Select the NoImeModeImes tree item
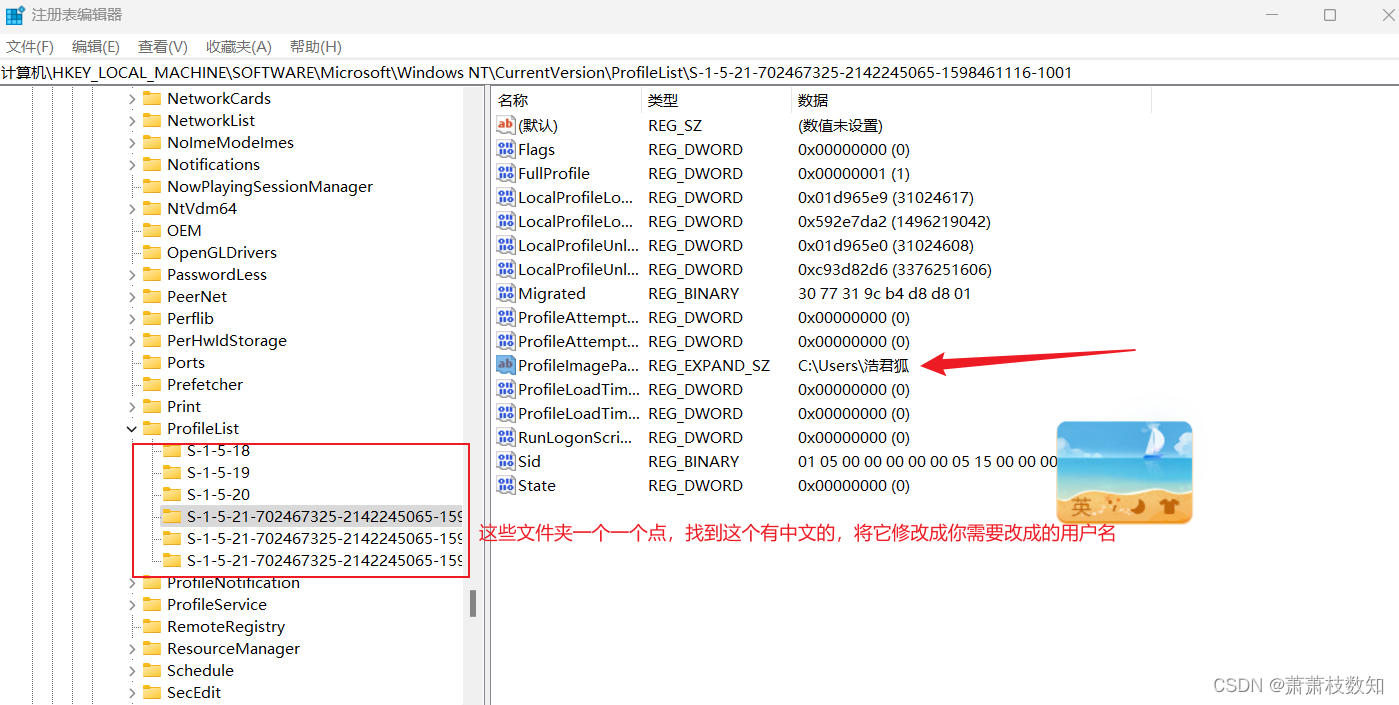 [x=230, y=142]
